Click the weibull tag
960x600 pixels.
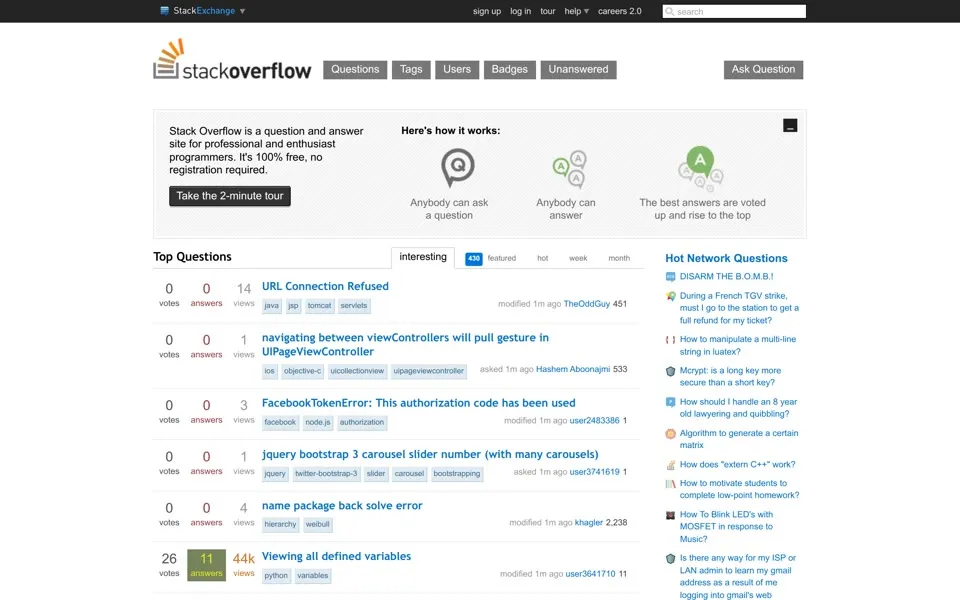[x=317, y=525]
